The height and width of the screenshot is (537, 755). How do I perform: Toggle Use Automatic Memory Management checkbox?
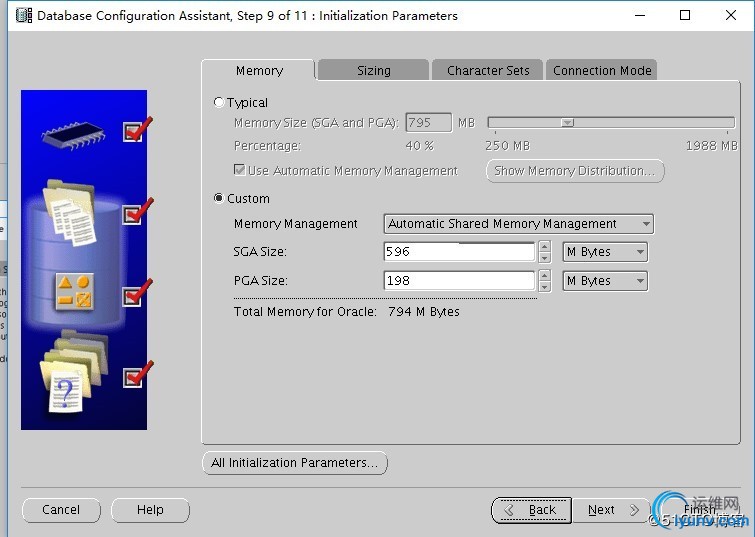tap(239, 170)
